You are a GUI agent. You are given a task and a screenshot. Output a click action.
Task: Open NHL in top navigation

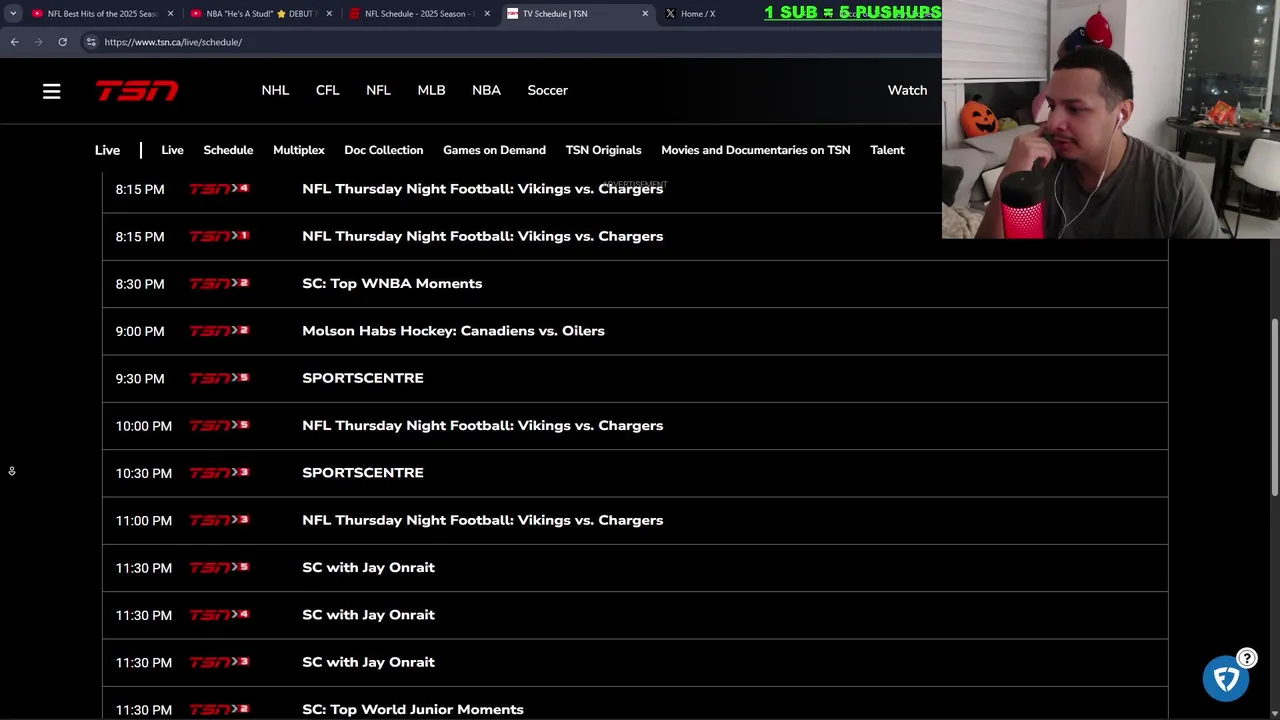pos(275,91)
